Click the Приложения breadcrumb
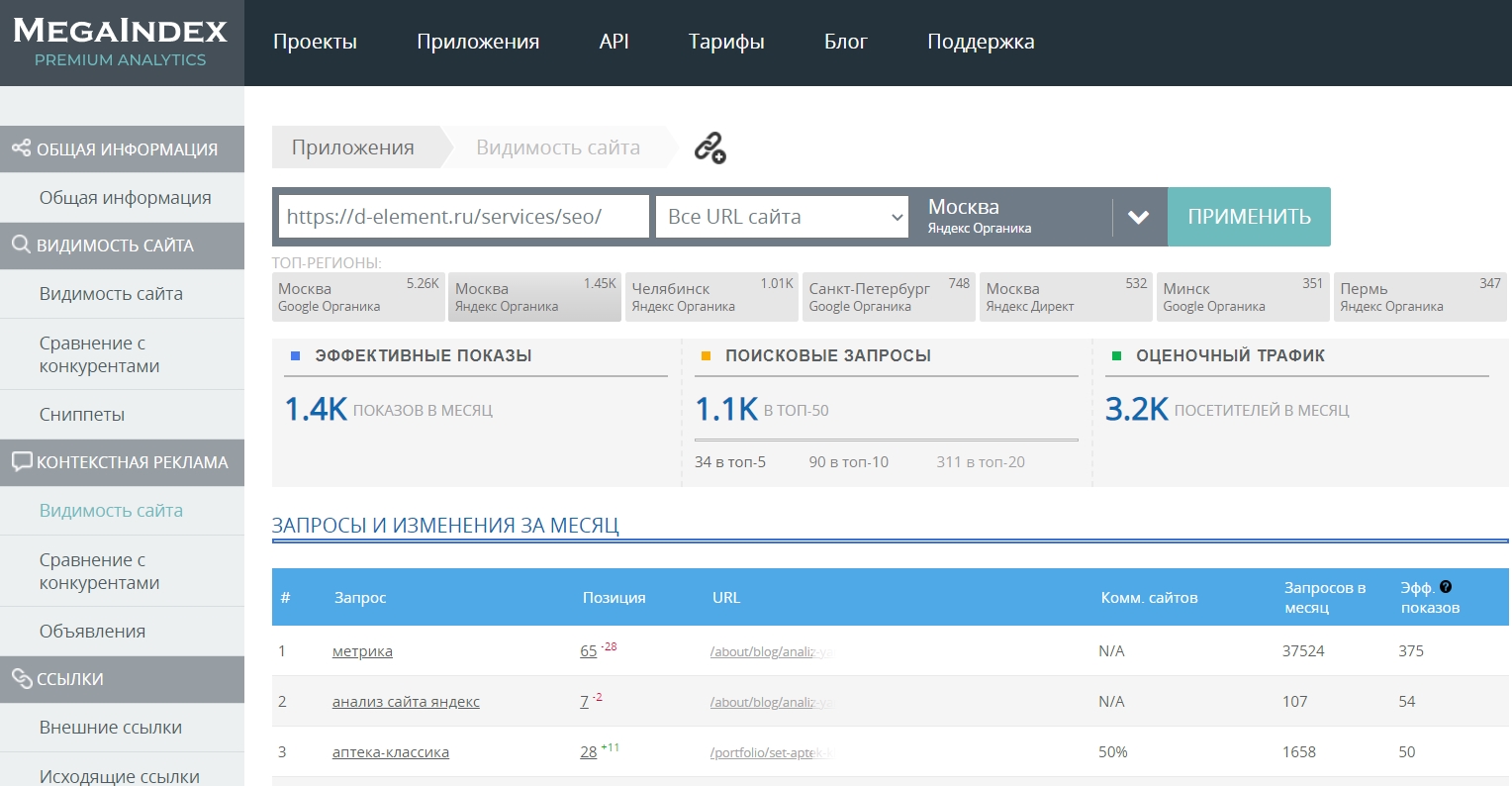The image size is (1512, 786). pyautogui.click(x=353, y=147)
